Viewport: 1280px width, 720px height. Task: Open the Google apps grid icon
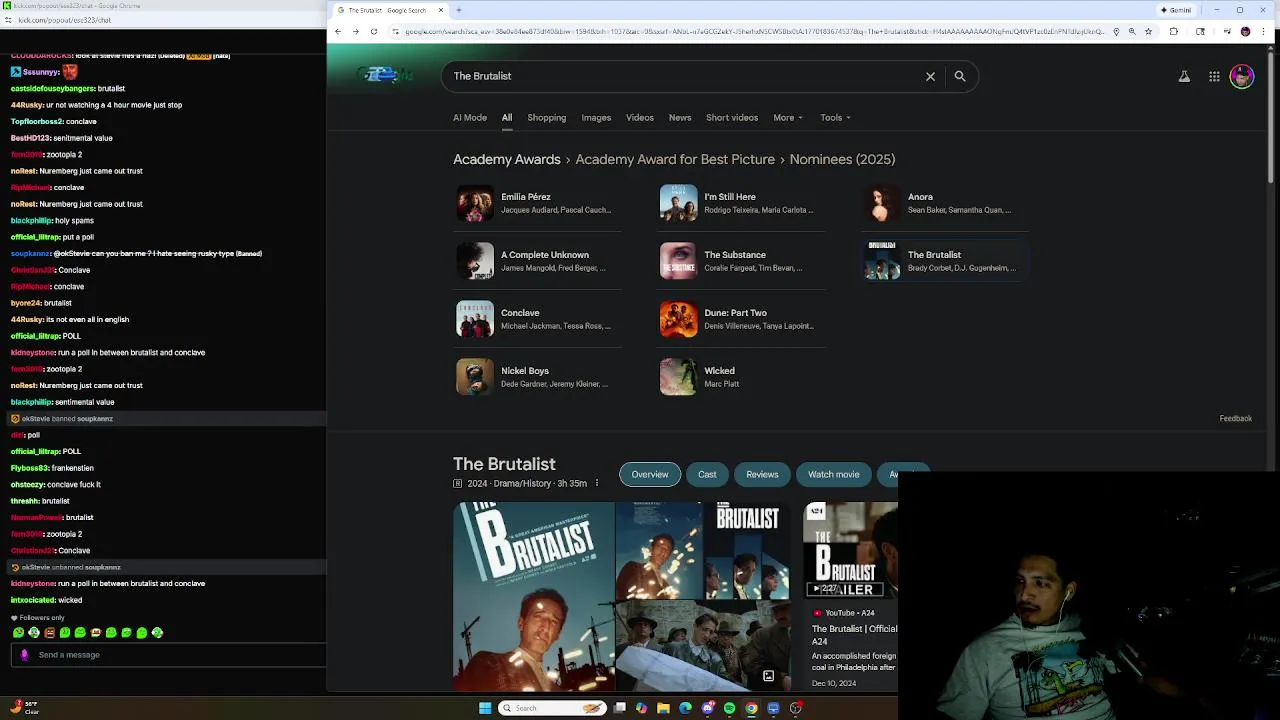1214,76
